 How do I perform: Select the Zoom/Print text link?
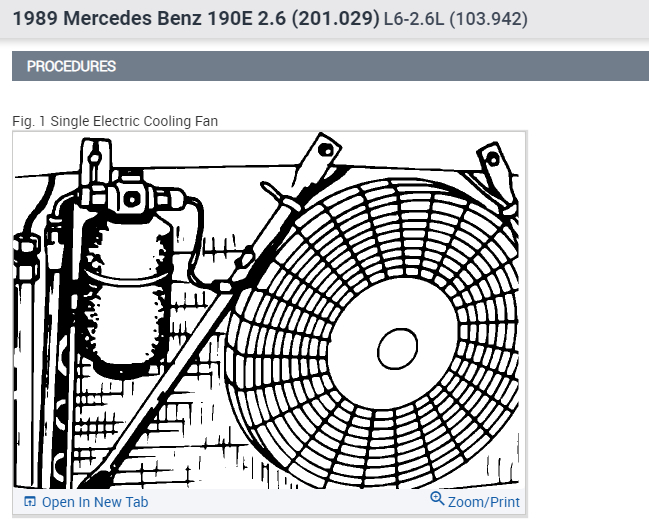(x=484, y=502)
